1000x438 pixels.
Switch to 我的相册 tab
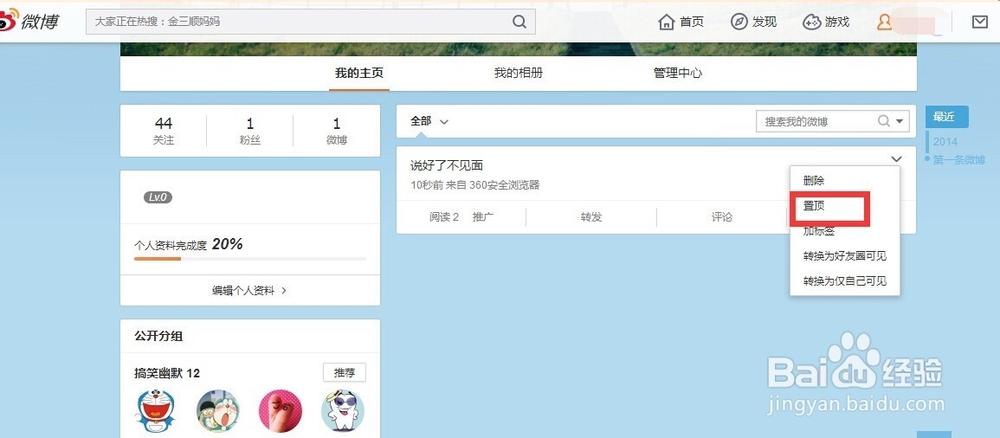point(518,73)
